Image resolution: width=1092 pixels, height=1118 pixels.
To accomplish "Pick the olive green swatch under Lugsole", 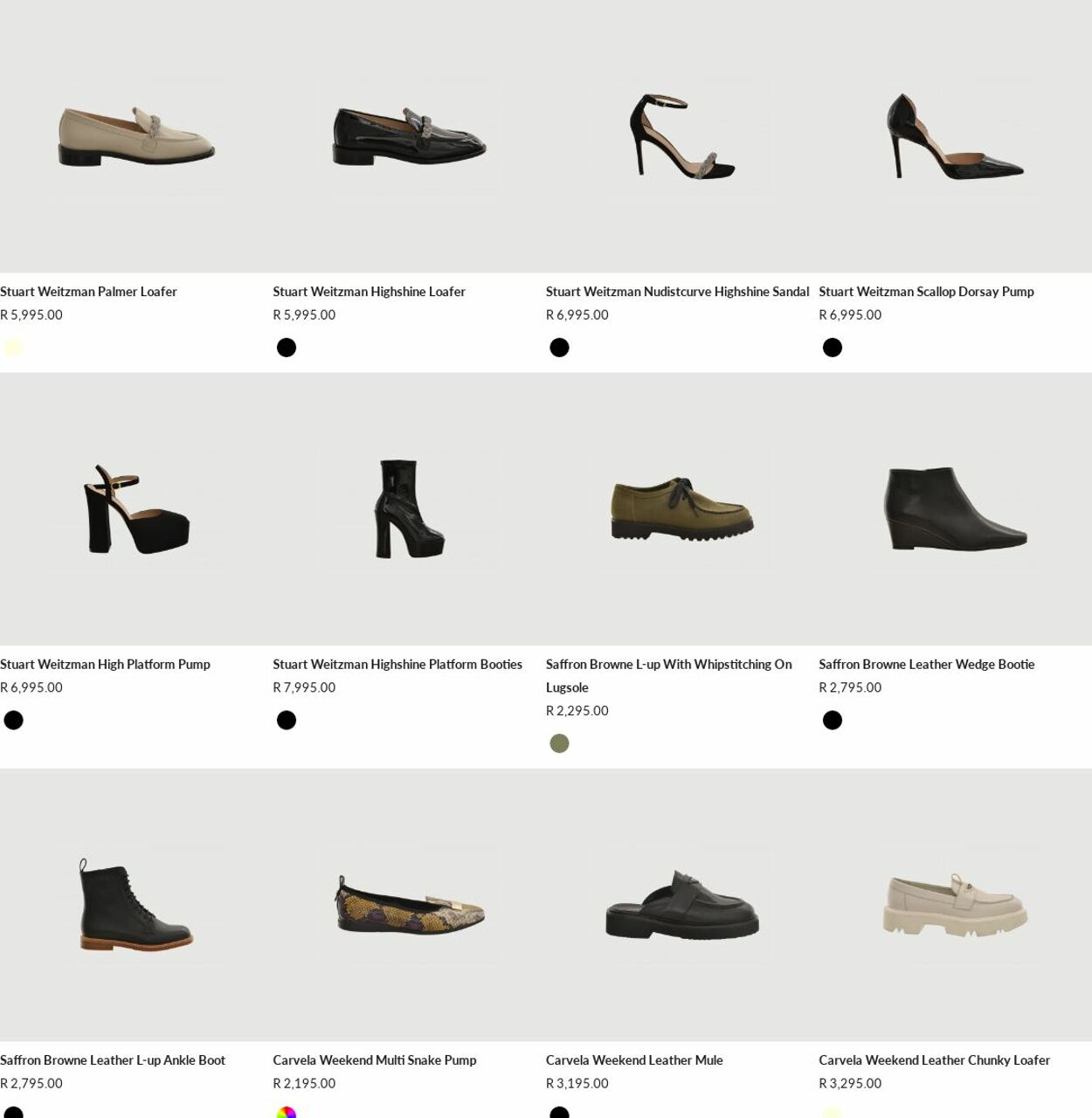I will pos(559,743).
